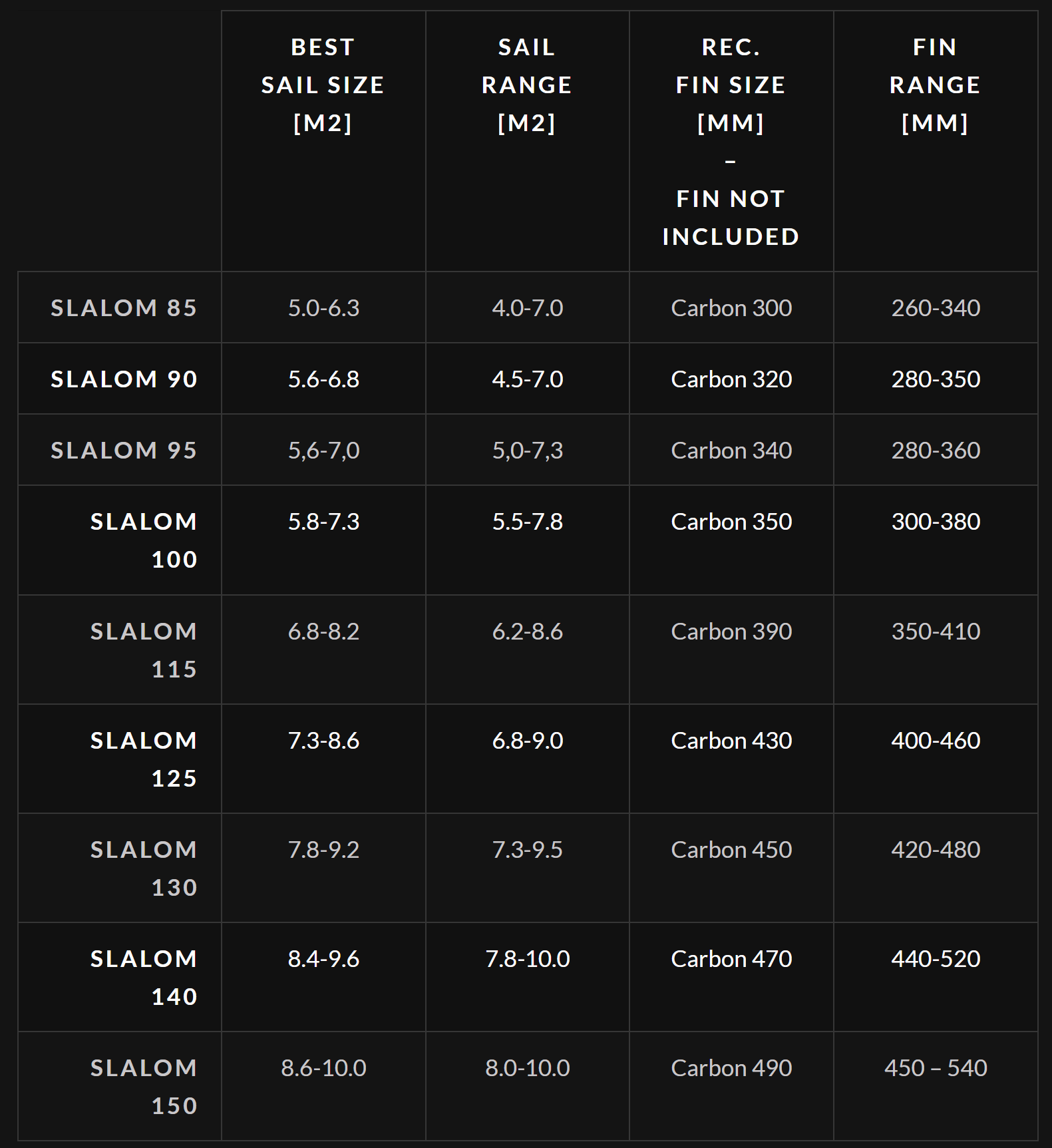Image resolution: width=1052 pixels, height=1148 pixels.
Task: Select the 450 – 540 fin range cell
Action: pos(936,1067)
